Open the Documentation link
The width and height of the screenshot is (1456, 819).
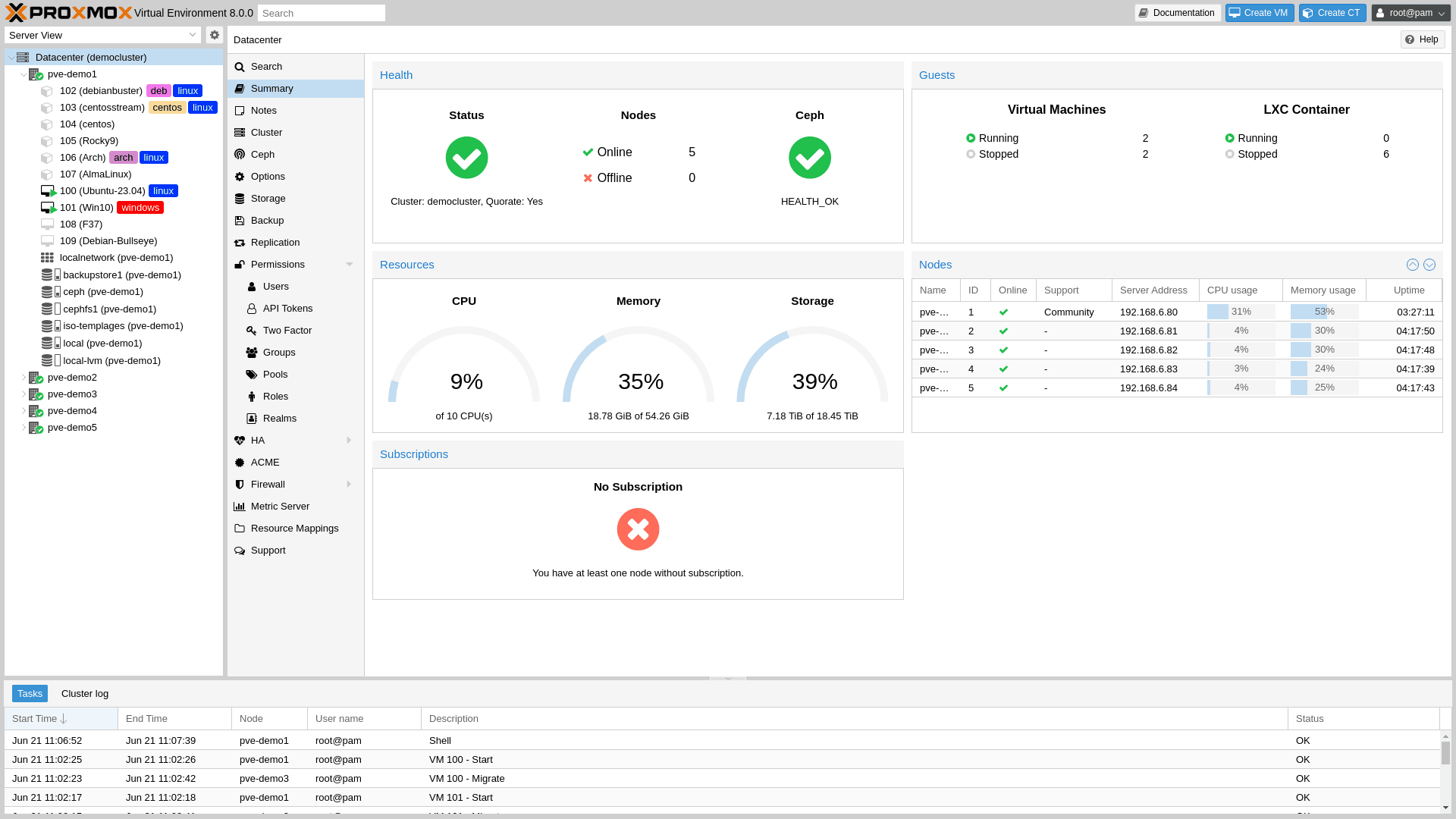pyautogui.click(x=1177, y=12)
